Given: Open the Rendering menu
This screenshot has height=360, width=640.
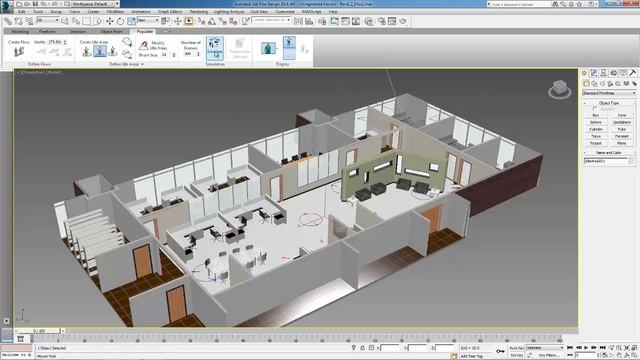Looking at the screenshot, I should tap(198, 11).
